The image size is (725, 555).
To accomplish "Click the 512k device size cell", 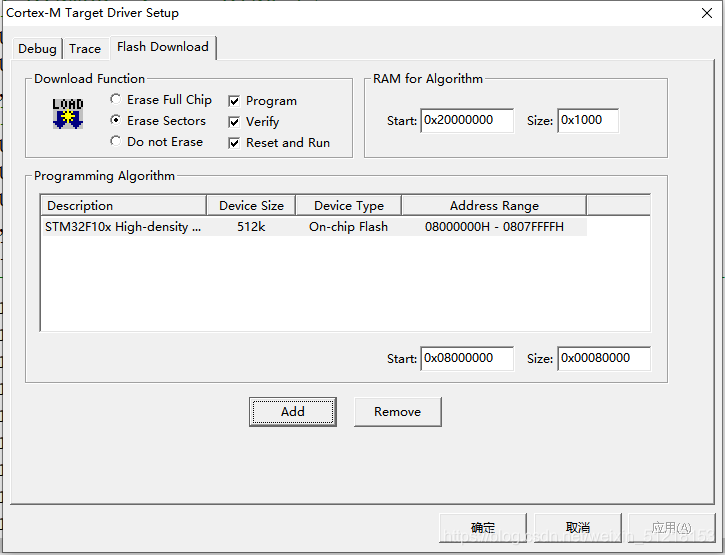I will (251, 227).
